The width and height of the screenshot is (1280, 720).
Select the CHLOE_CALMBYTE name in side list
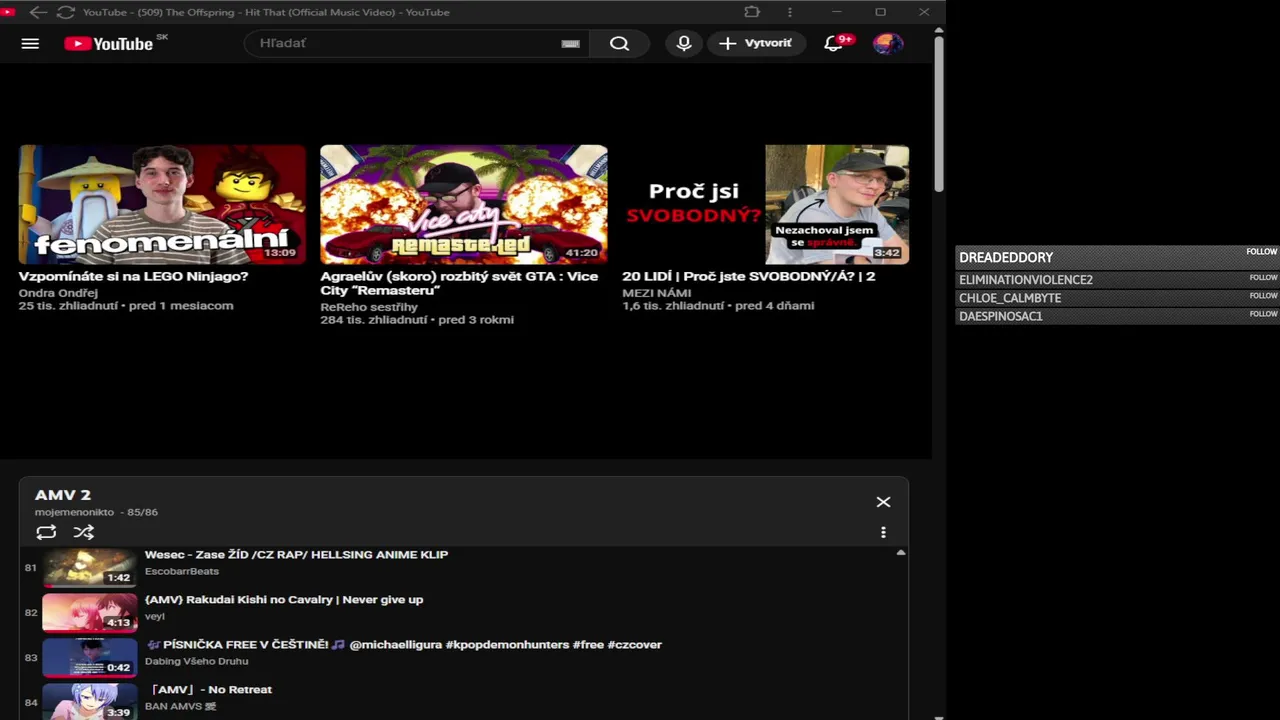click(1010, 298)
